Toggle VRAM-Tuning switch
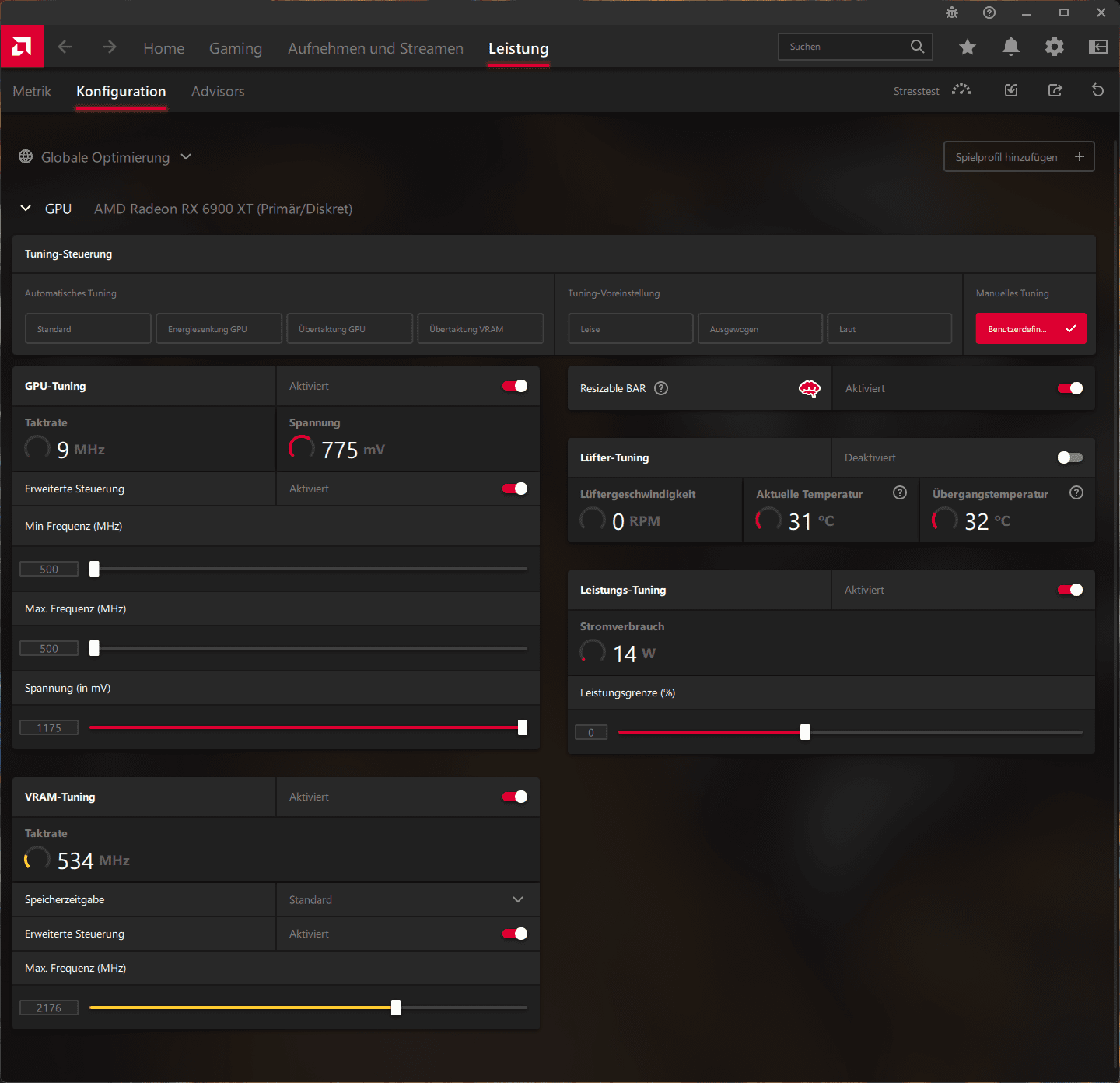Image resolution: width=1120 pixels, height=1083 pixels. click(515, 797)
